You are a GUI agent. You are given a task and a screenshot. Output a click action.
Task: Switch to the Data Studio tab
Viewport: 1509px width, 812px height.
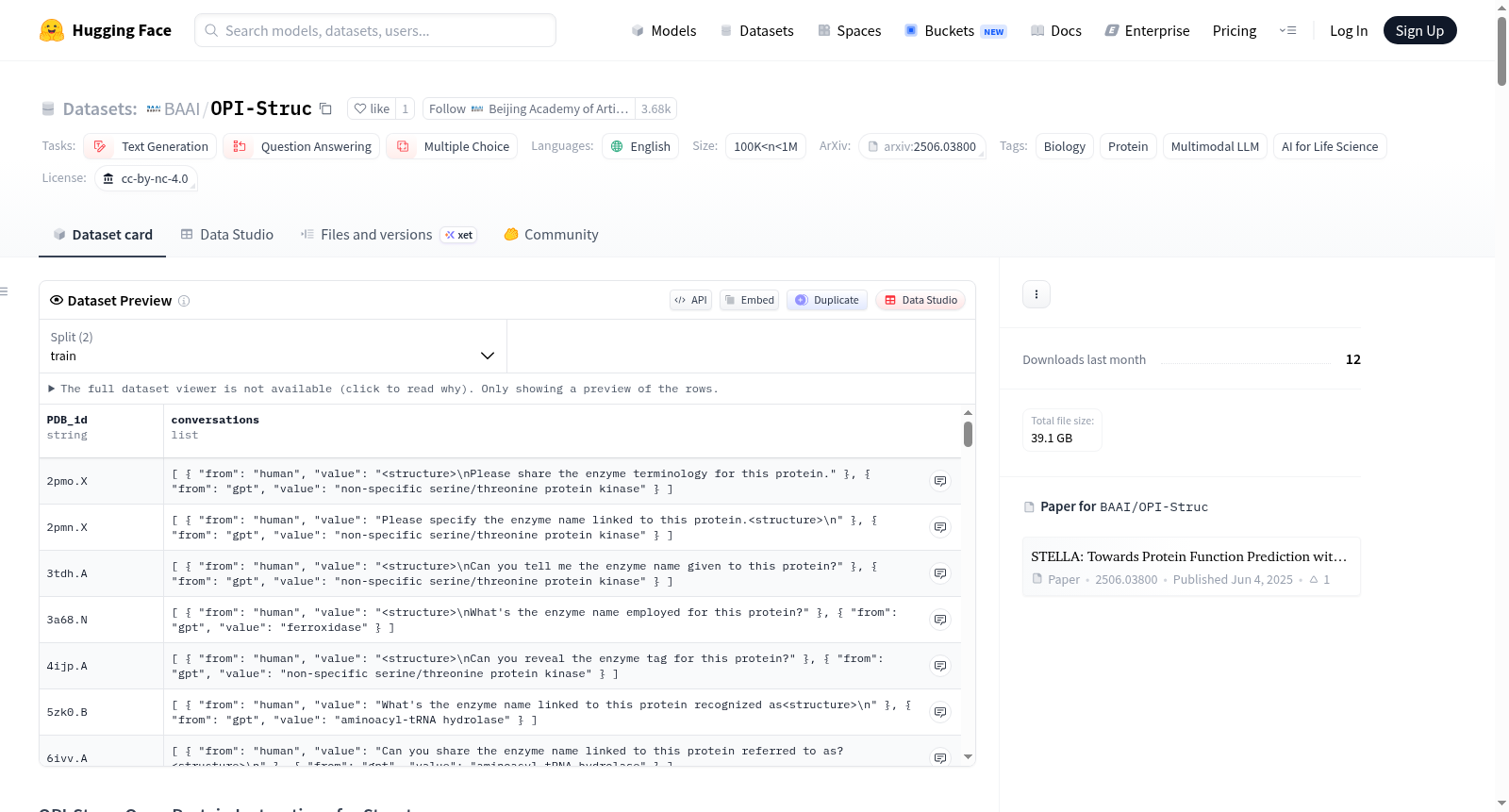[227, 235]
